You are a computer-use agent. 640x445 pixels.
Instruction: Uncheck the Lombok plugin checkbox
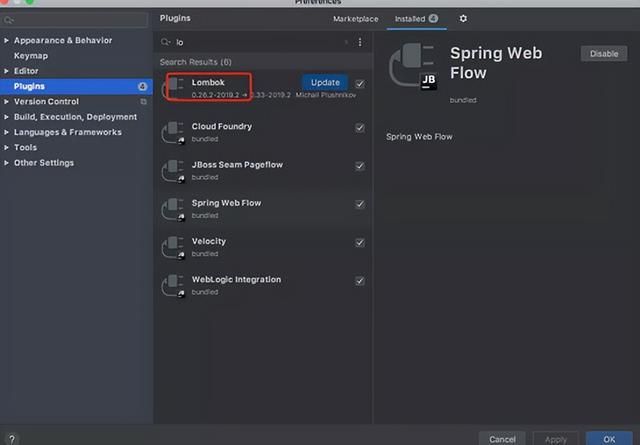coord(360,83)
